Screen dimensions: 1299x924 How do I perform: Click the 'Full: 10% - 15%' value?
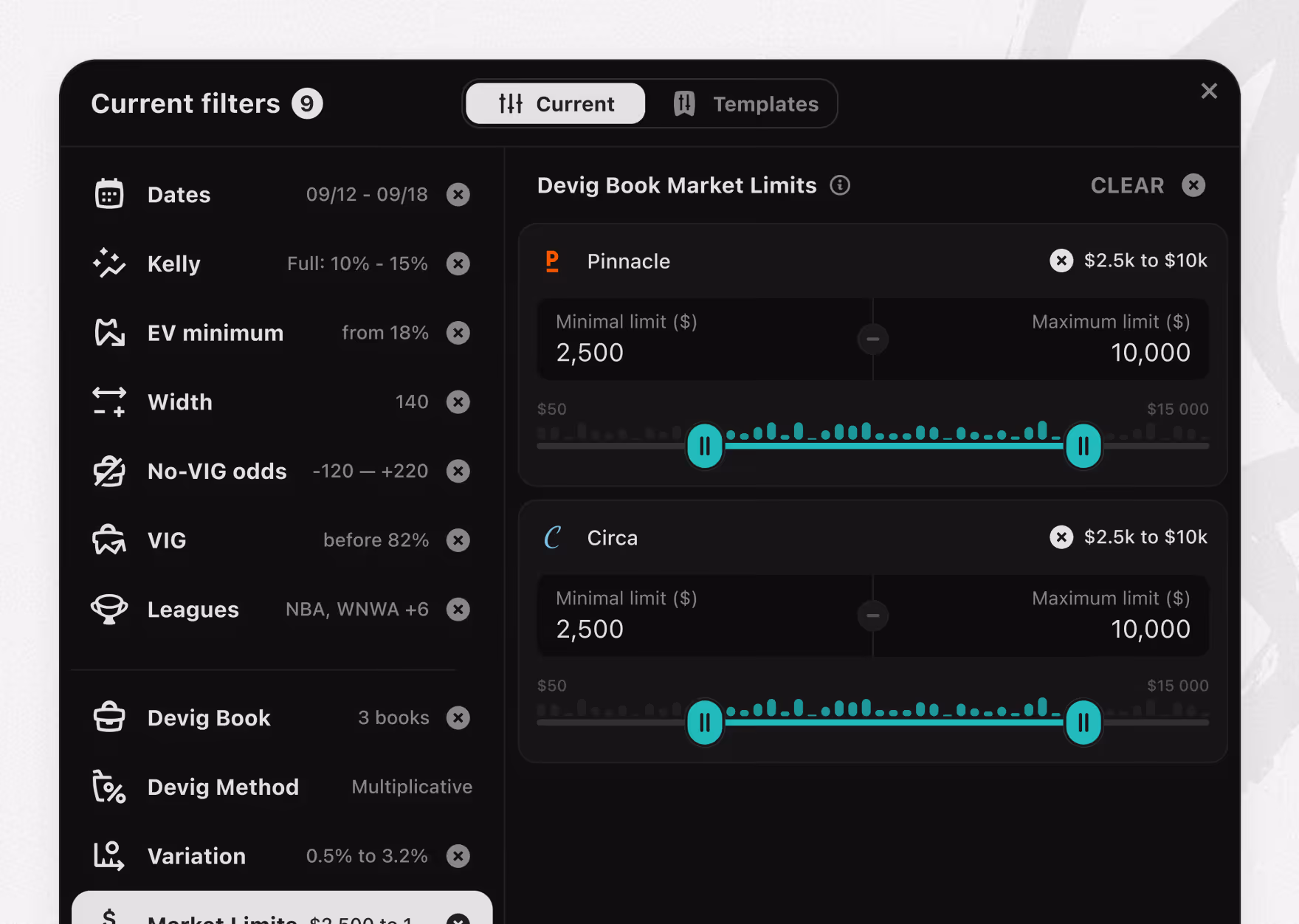pos(357,263)
